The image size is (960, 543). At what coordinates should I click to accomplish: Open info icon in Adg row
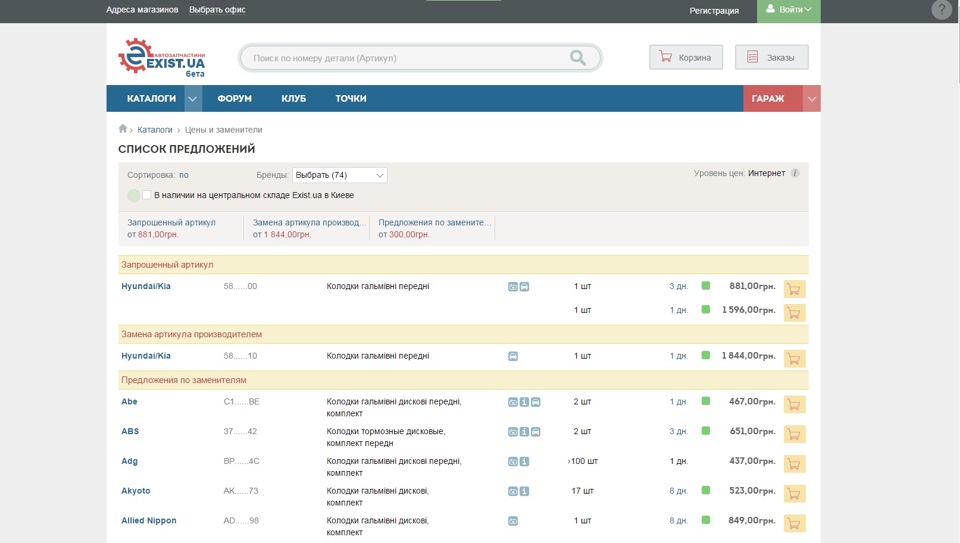coord(524,462)
